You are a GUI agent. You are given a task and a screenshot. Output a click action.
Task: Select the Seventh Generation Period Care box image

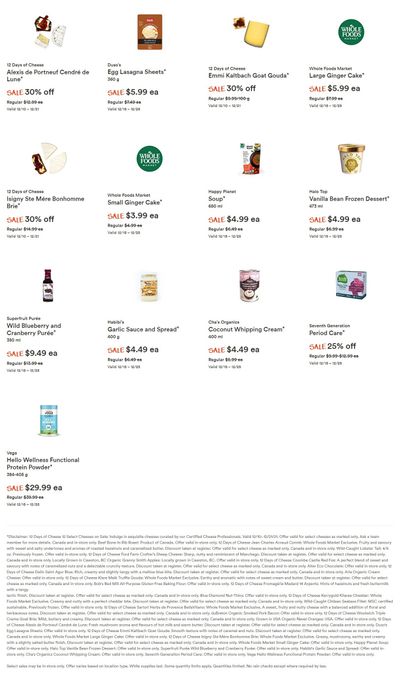point(351,285)
